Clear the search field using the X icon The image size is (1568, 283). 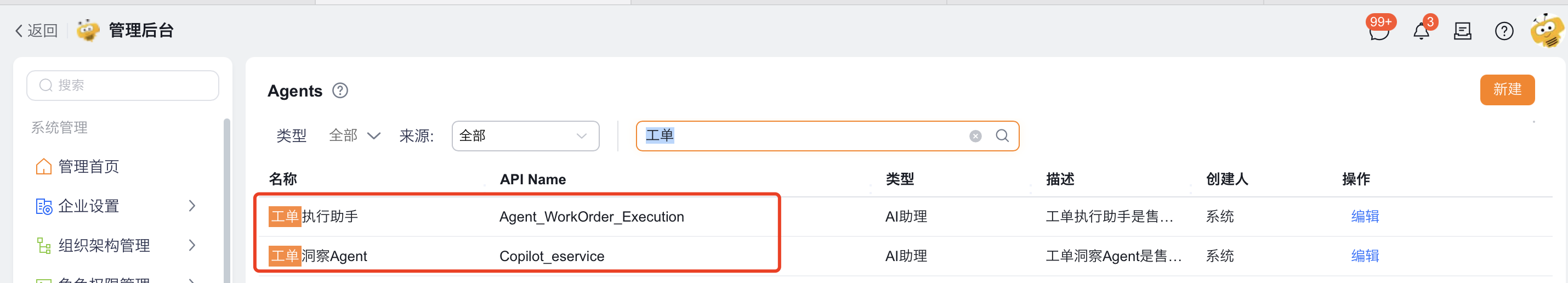(x=975, y=135)
